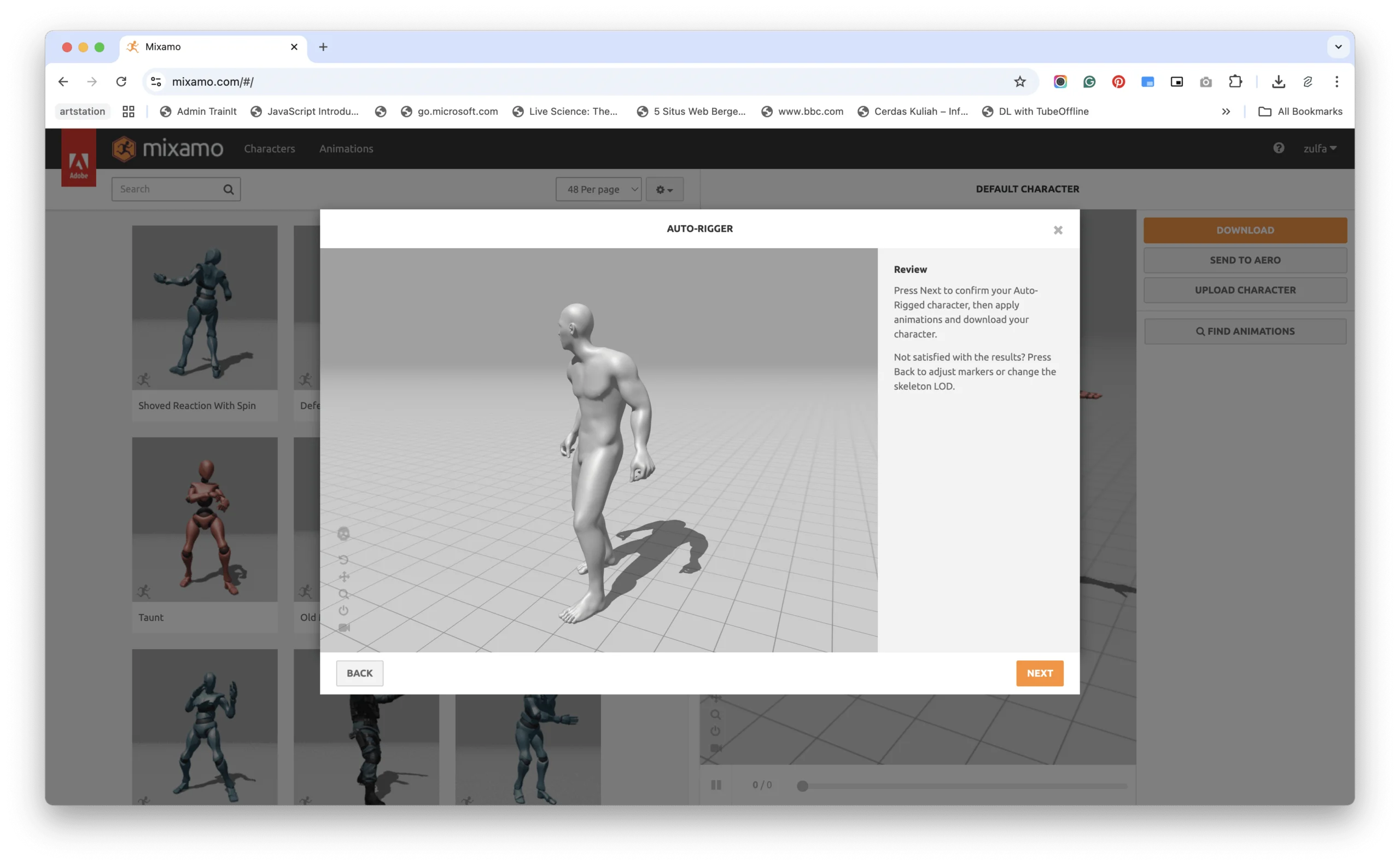Open the Animations tab
Image resolution: width=1400 pixels, height=865 pixels.
click(x=346, y=149)
